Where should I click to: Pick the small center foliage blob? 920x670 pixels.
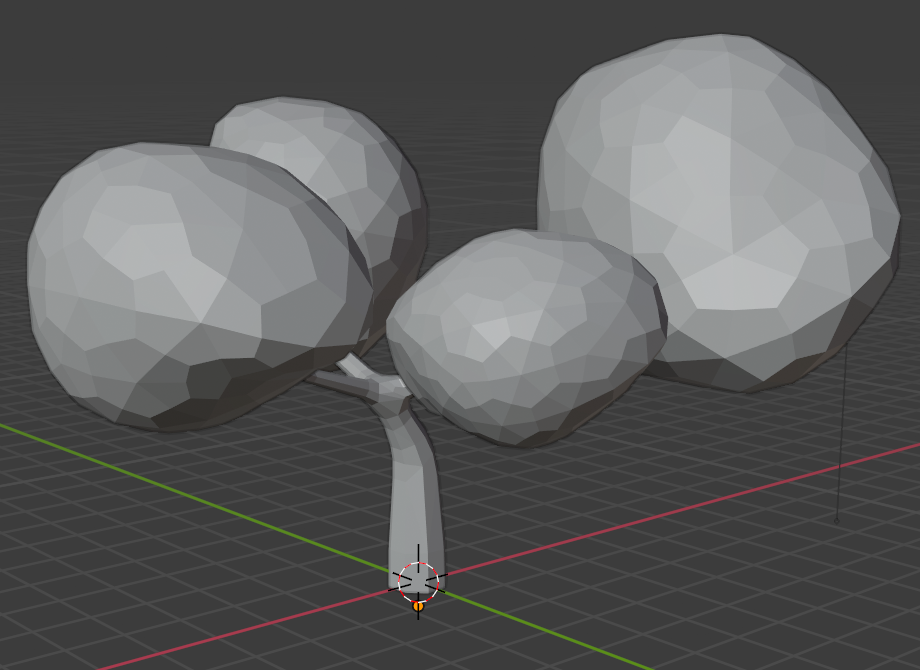click(525, 335)
